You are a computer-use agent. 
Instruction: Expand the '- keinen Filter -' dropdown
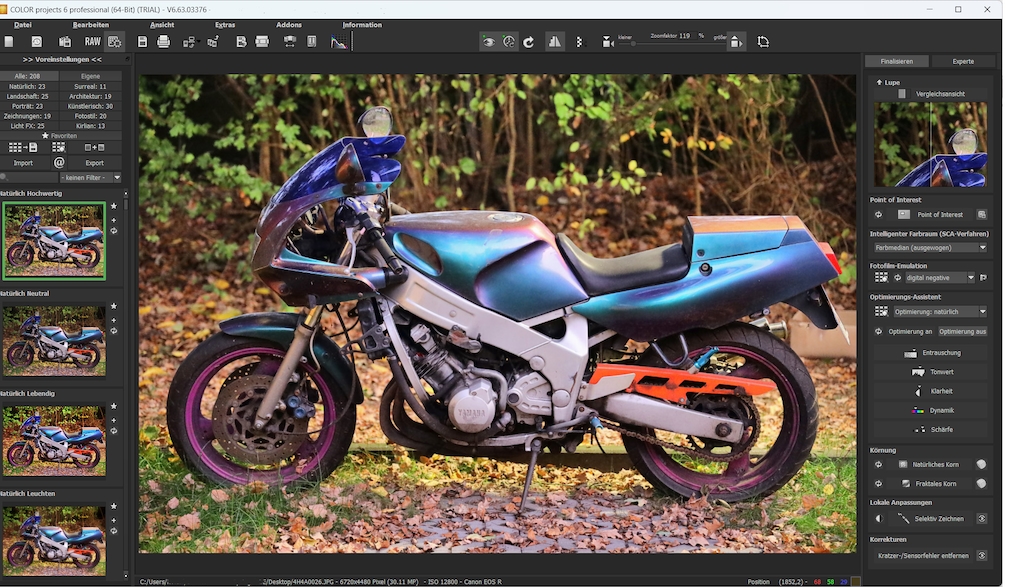(x=92, y=177)
